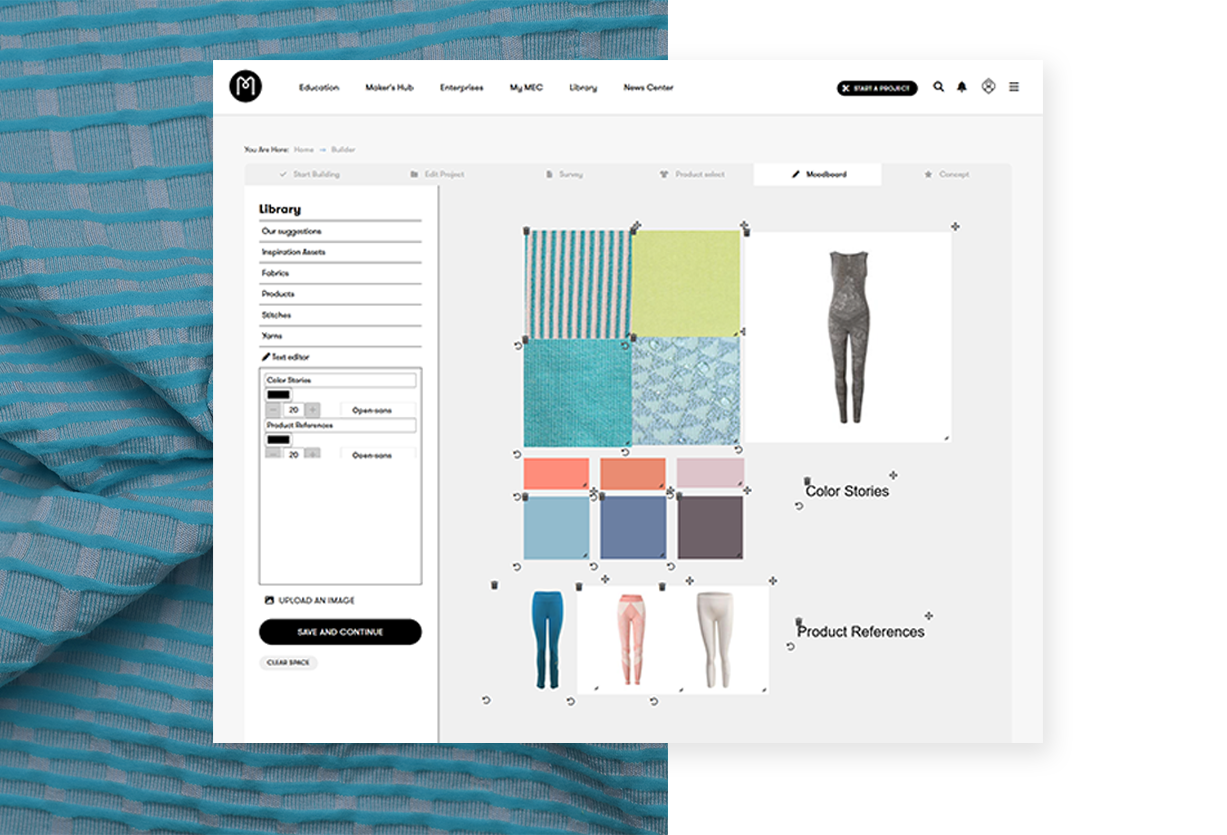Expand the Yarns library section

[x=272, y=336]
